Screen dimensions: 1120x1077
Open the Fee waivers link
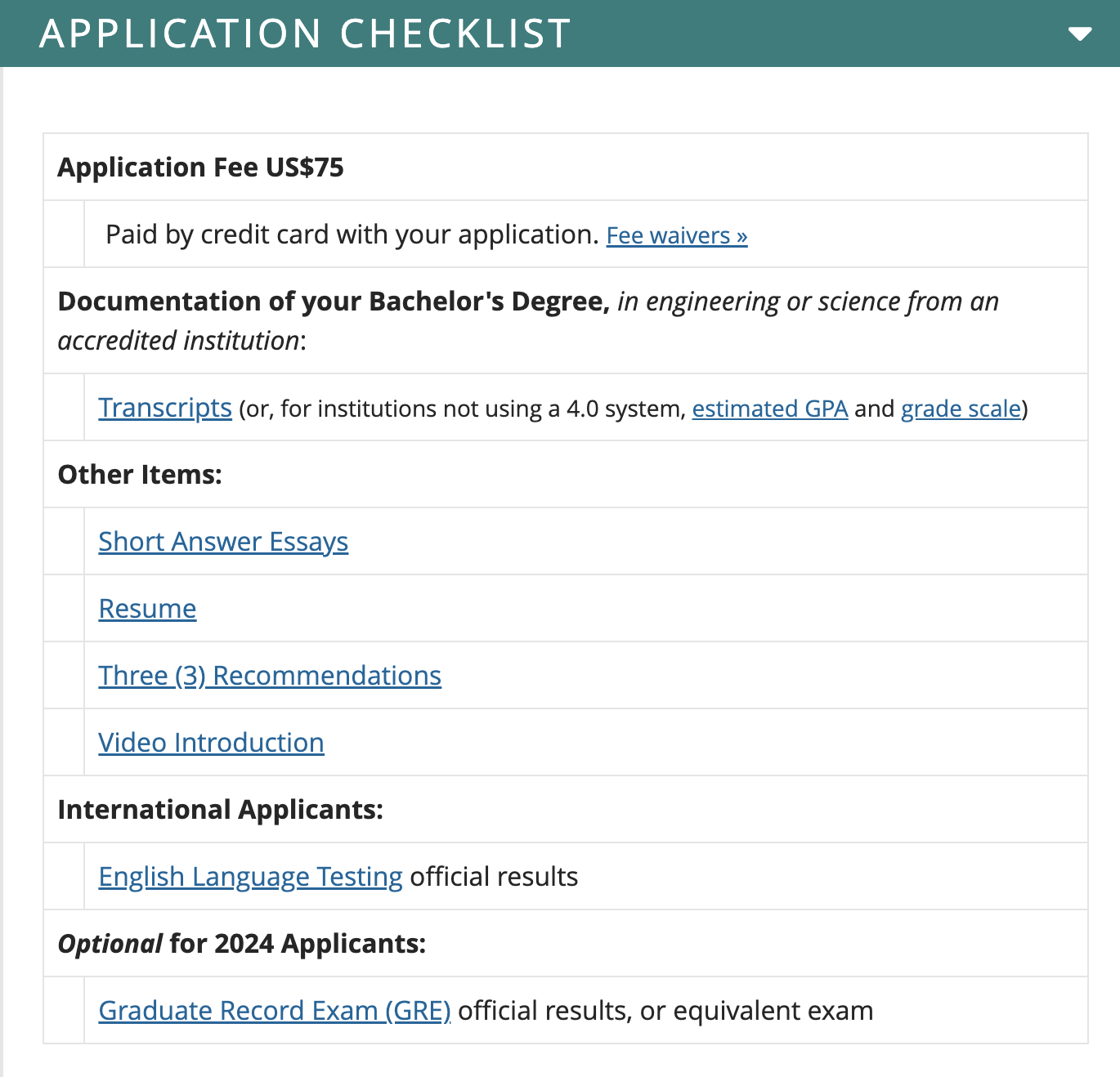pos(677,235)
